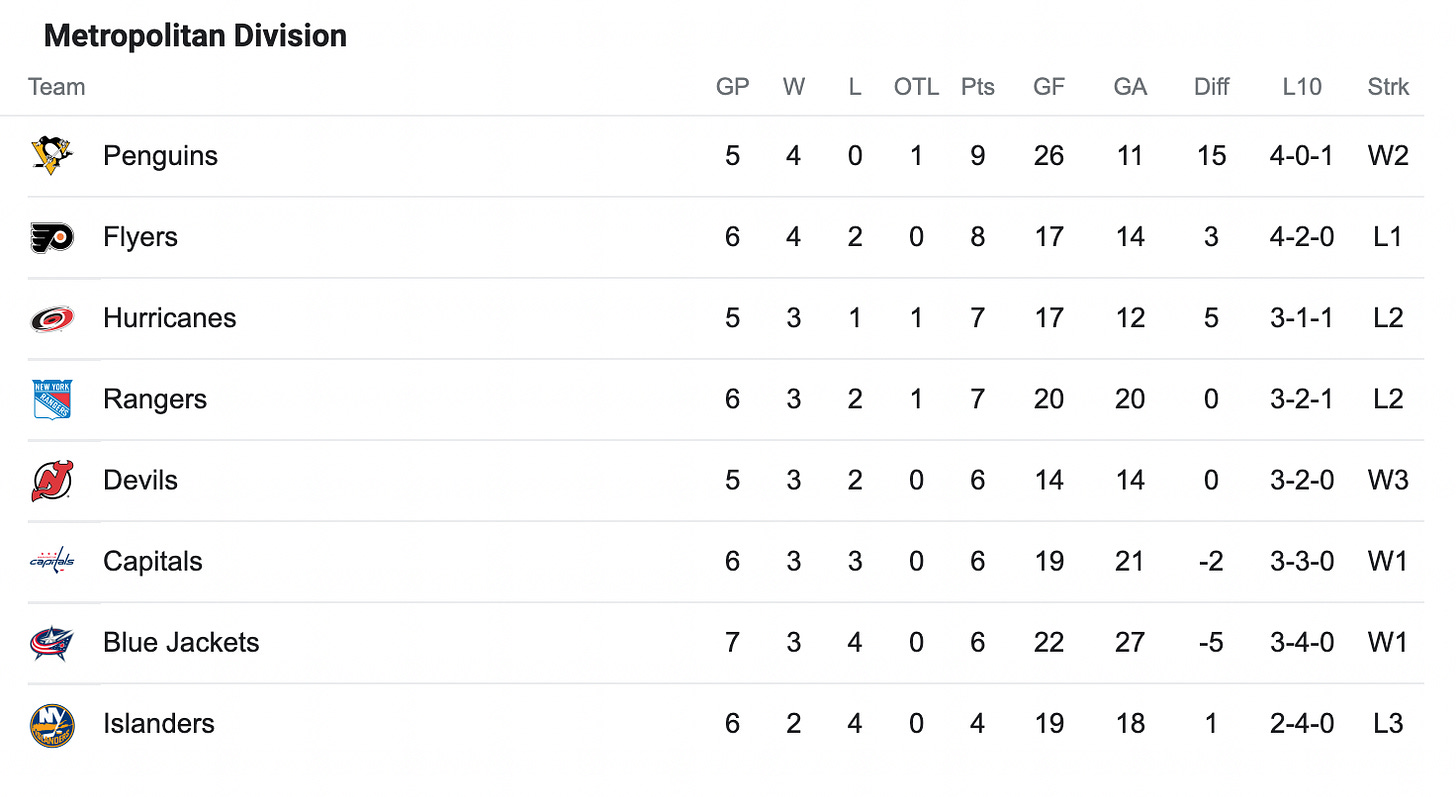Click the Islanders team logo
This screenshot has width=1456, height=797.
[x=52, y=724]
